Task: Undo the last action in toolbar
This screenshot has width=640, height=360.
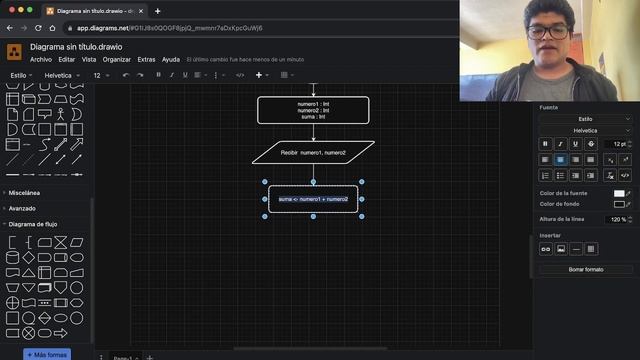Action: tap(126, 75)
